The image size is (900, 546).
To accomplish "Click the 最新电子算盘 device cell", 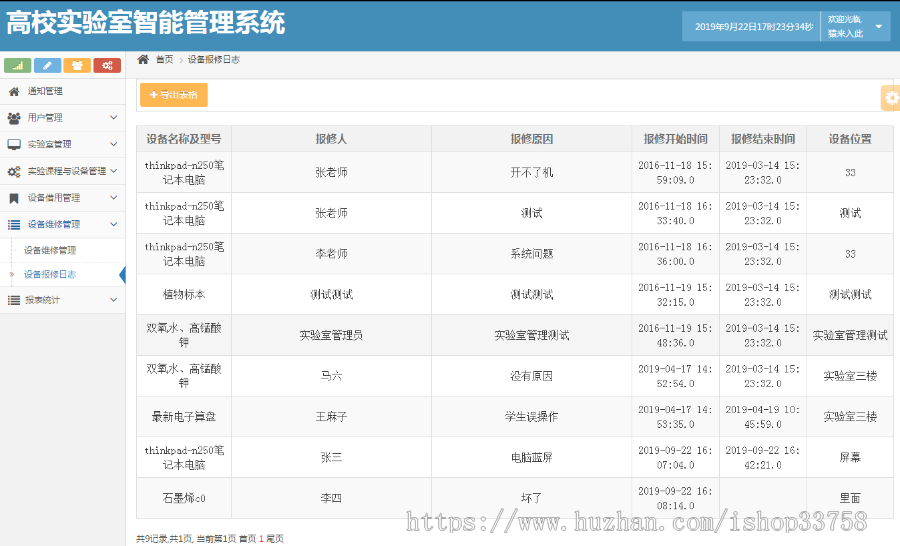I will pyautogui.click(x=184, y=417).
